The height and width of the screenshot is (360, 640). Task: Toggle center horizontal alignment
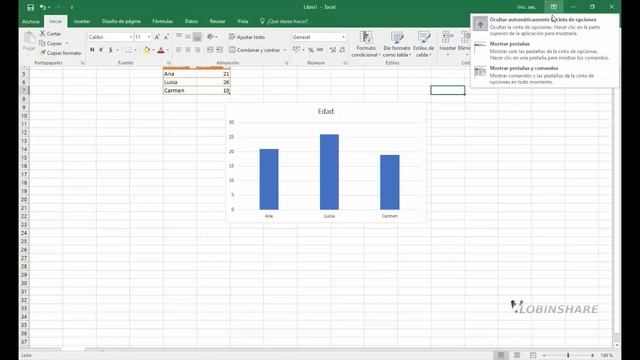pos(188,50)
